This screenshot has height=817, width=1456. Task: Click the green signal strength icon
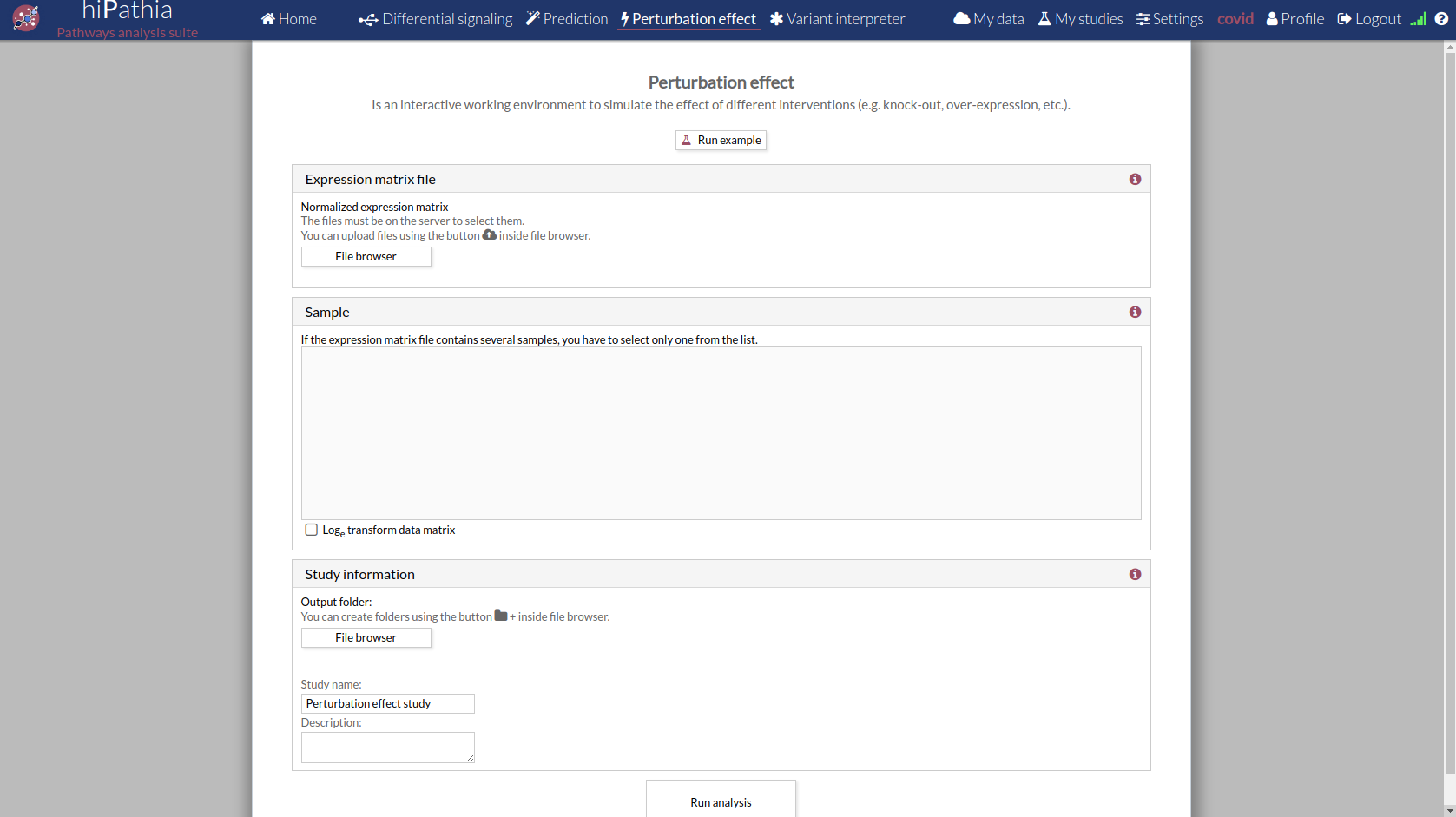pyautogui.click(x=1418, y=19)
